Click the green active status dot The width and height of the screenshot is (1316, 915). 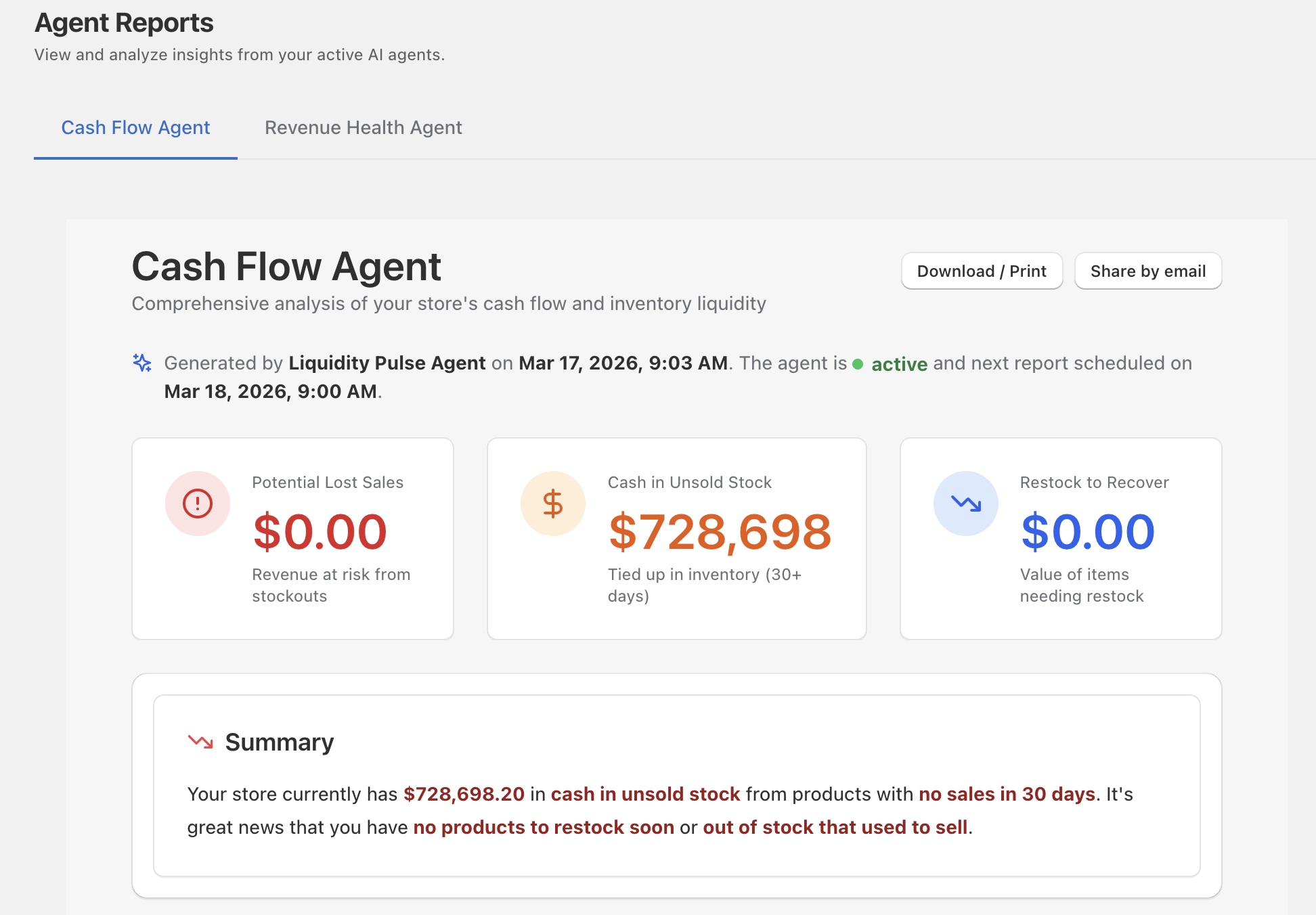click(x=858, y=364)
